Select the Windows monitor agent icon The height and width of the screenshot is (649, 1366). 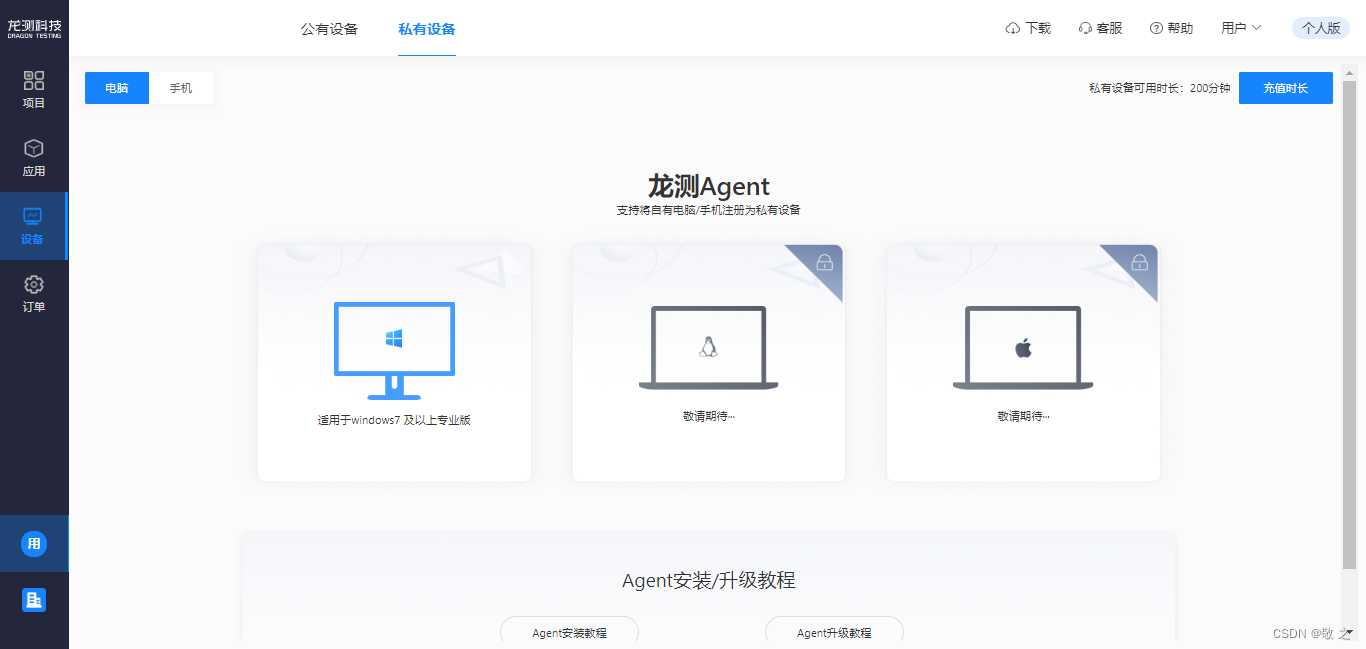pos(394,351)
